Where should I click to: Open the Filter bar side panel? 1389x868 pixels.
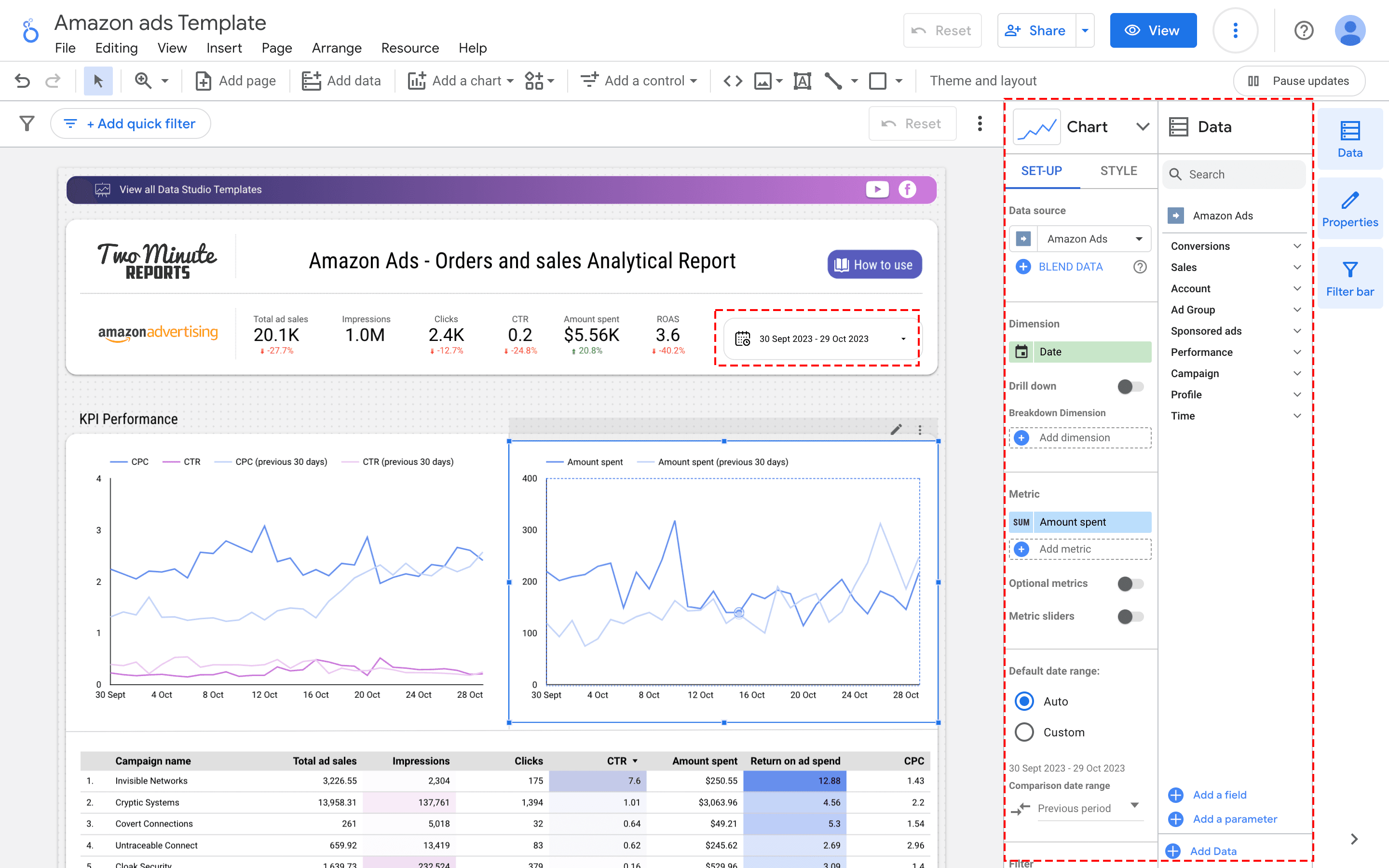click(x=1349, y=278)
